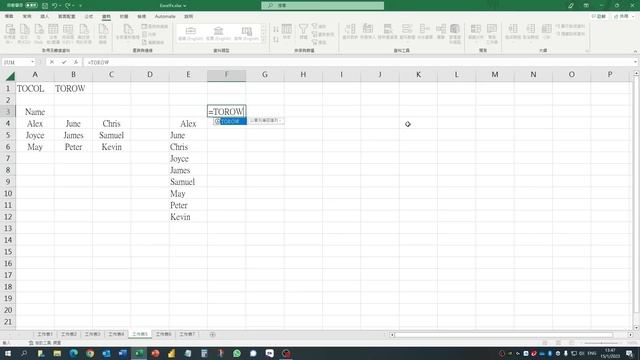Collapse the ribbon with the chevron
The height and width of the screenshot is (360, 640).
coord(635,51)
